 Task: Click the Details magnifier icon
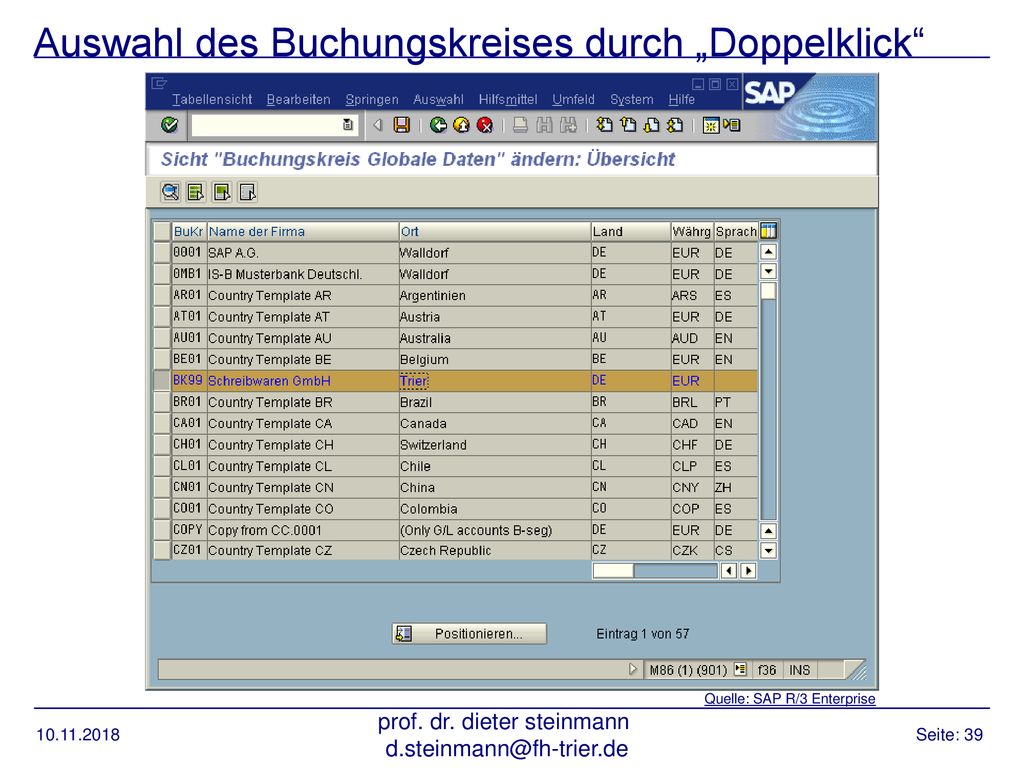[x=170, y=192]
